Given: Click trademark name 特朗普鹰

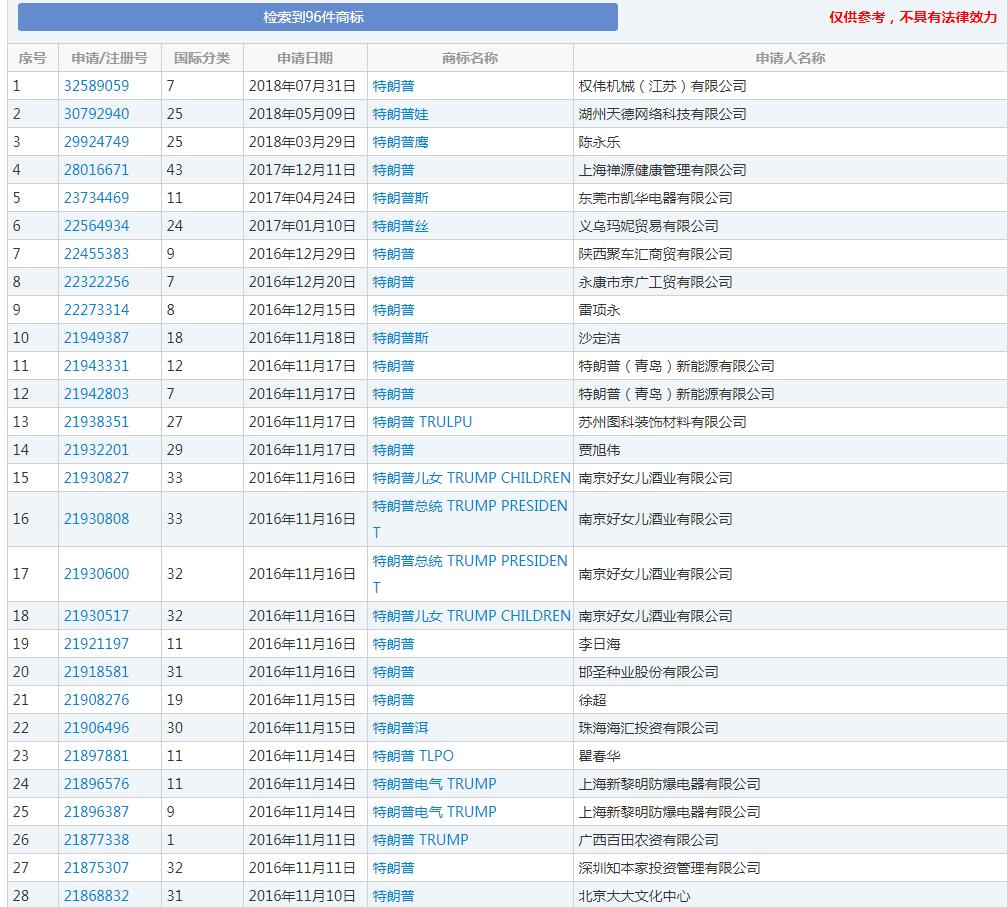Looking at the screenshot, I should [x=400, y=142].
